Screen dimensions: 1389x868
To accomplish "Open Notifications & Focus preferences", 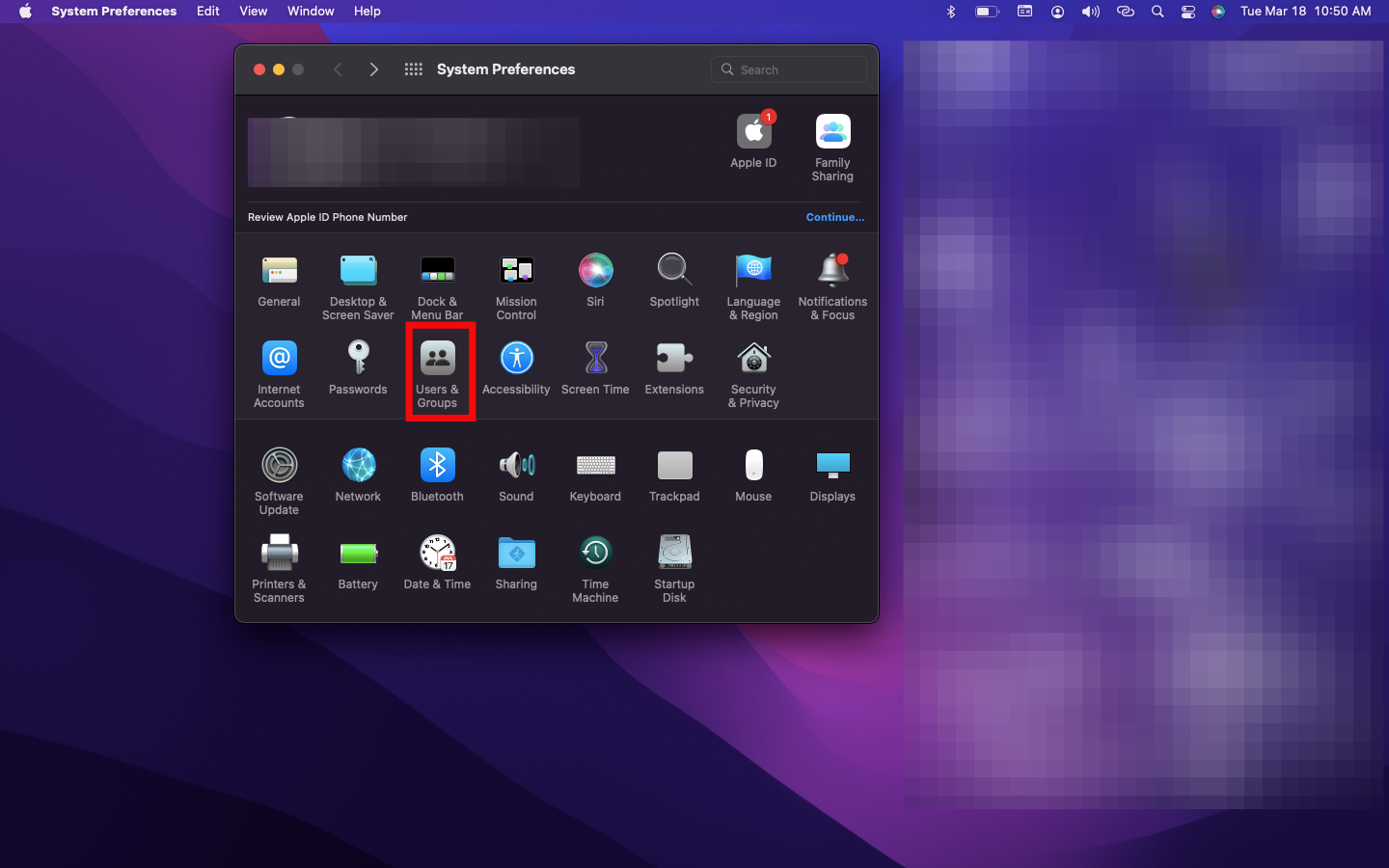I will point(832,286).
